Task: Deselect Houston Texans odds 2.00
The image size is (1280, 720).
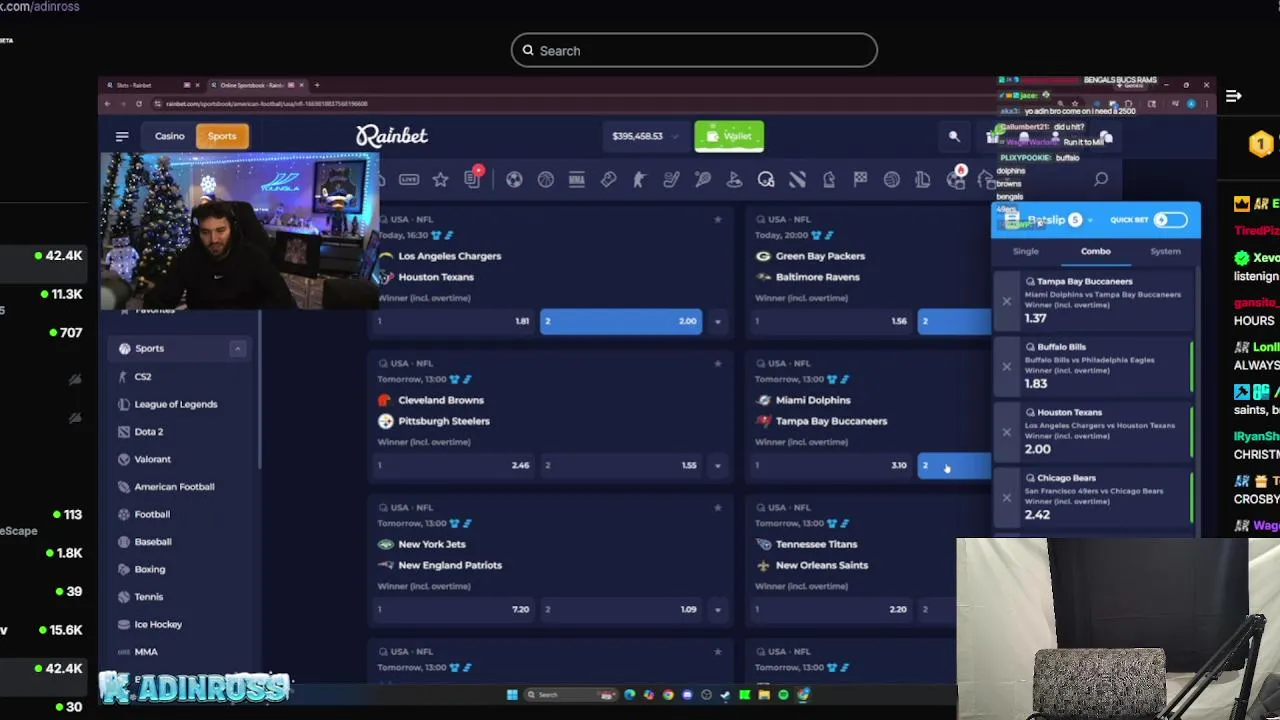Action: coord(621,321)
